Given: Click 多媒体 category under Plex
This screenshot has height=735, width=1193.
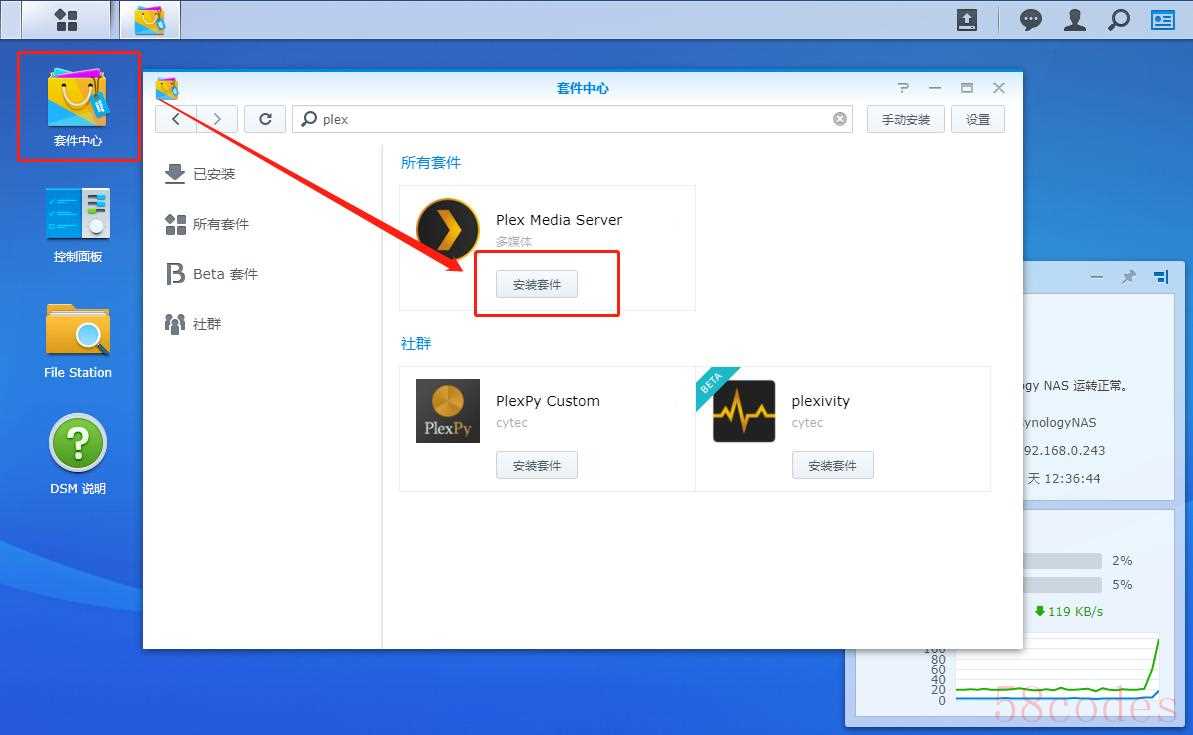Looking at the screenshot, I should [x=514, y=242].
